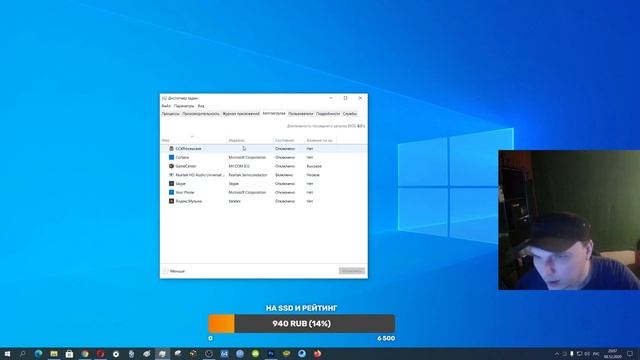Open the AIDA64 taskbar icon
Screen dimensions: 640x360
(224, 354)
